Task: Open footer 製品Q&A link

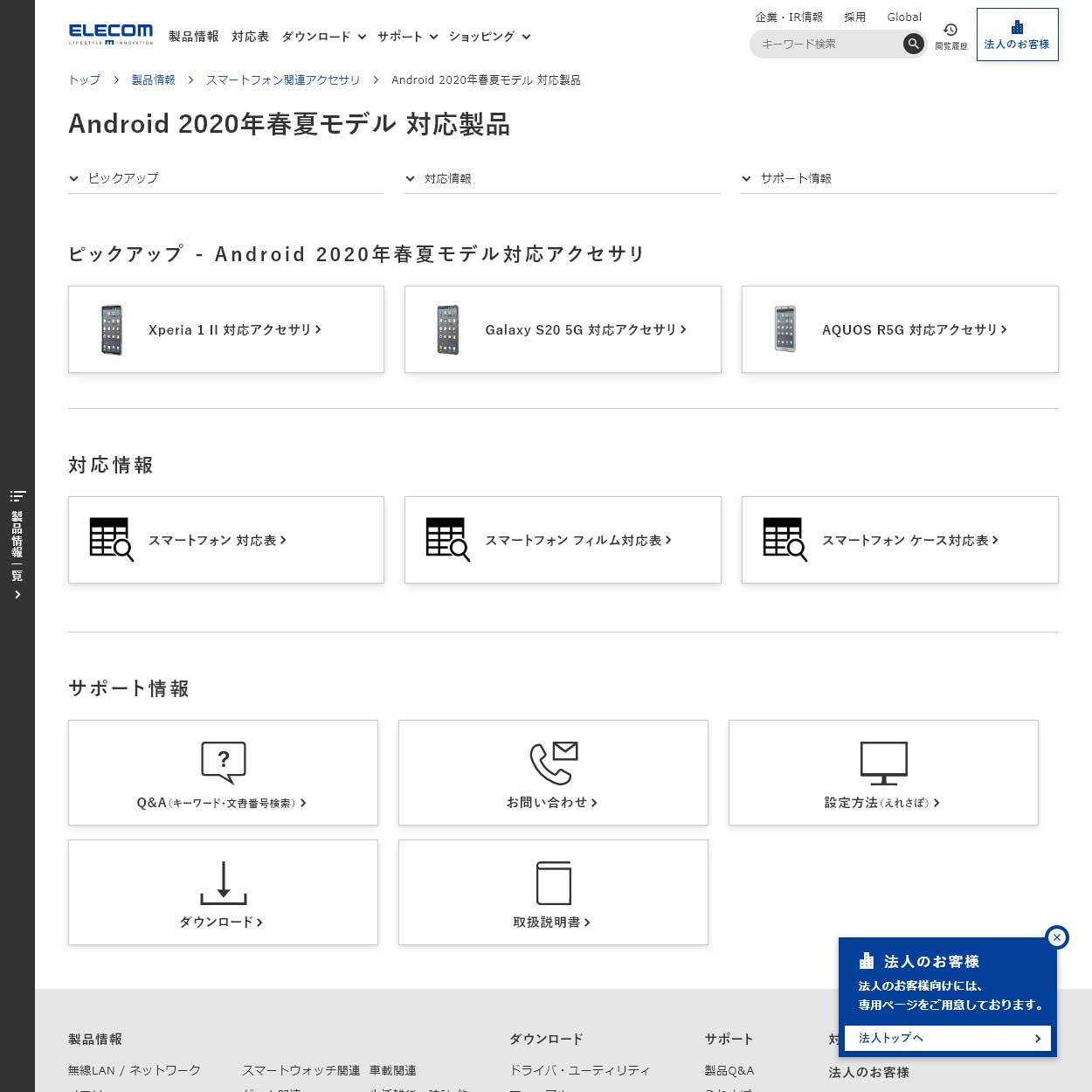Action: click(729, 1070)
